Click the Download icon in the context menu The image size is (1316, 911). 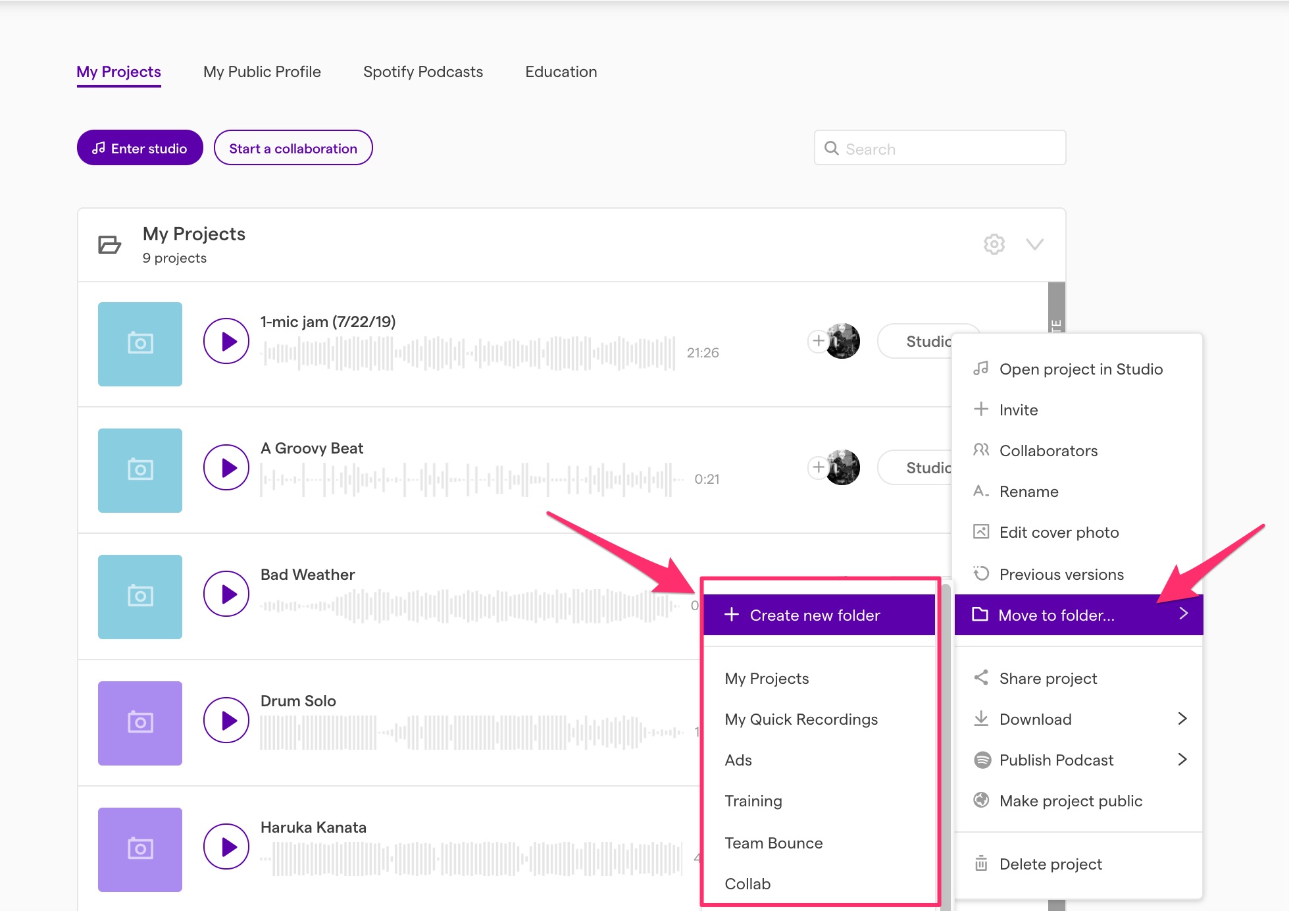(981, 719)
